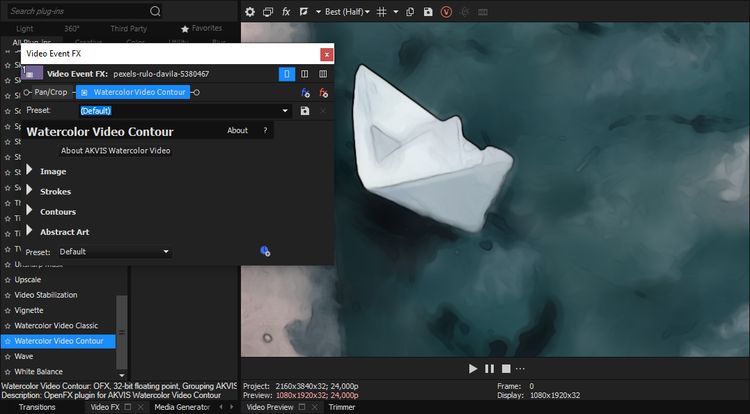Switch to the Trimmer tab
The width and height of the screenshot is (750, 414).
tap(342, 407)
